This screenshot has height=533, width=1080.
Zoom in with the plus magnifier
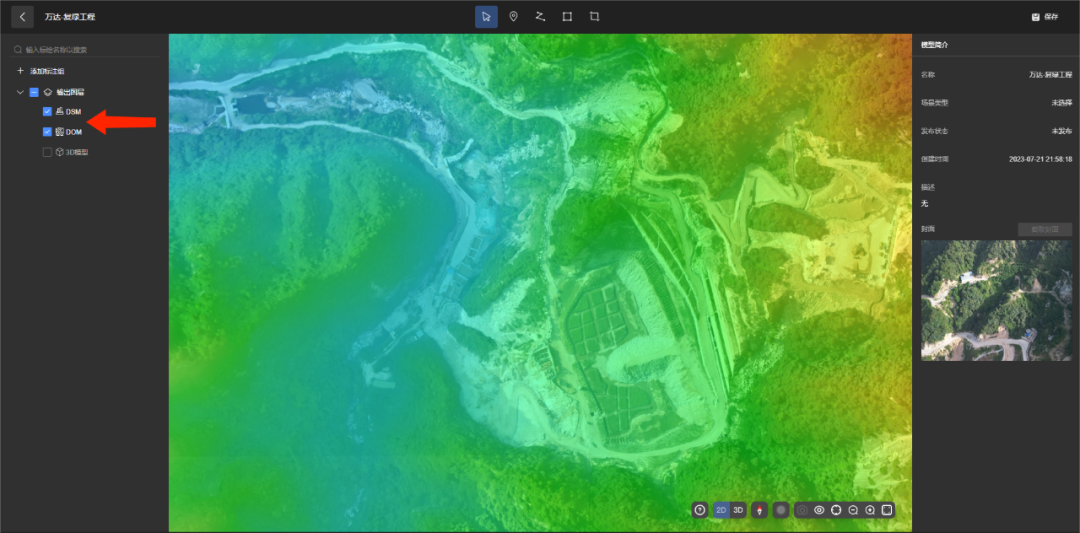point(870,510)
